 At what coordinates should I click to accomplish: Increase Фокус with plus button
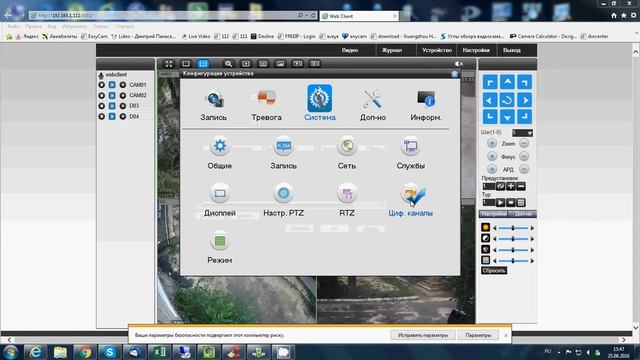(492, 156)
